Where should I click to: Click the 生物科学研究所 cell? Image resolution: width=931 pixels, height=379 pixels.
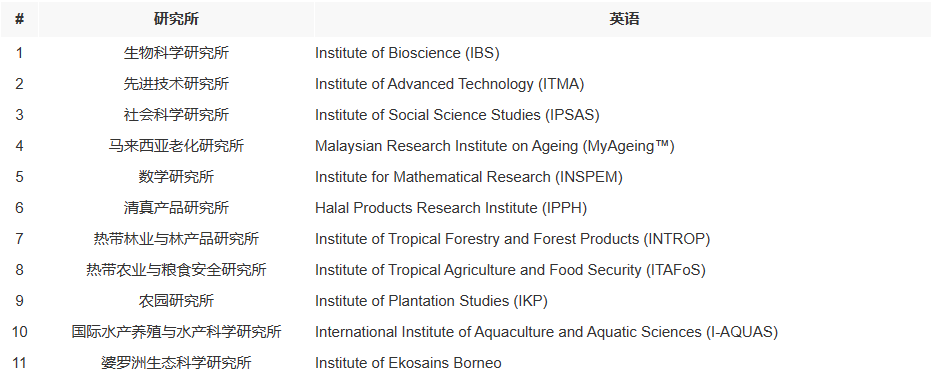click(176, 53)
